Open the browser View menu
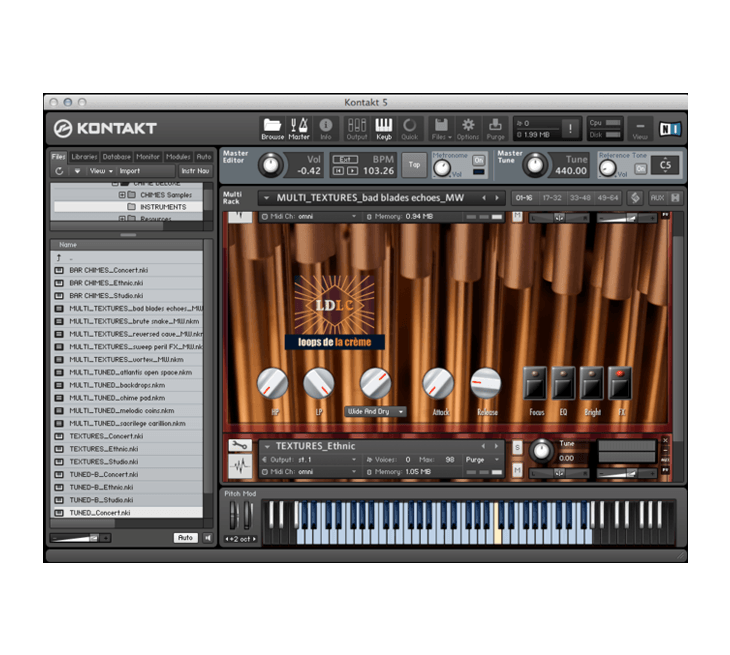The height and width of the screenshot is (655, 730). tap(101, 171)
